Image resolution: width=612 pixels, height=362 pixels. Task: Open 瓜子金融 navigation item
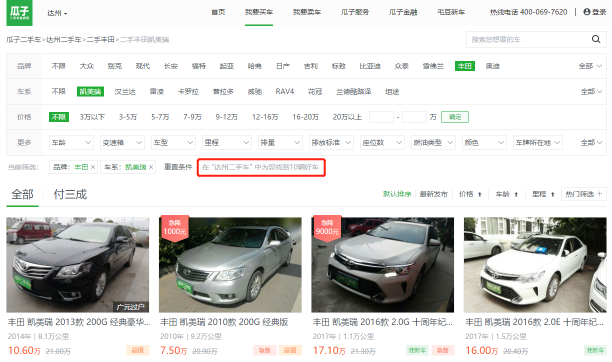[x=403, y=12]
